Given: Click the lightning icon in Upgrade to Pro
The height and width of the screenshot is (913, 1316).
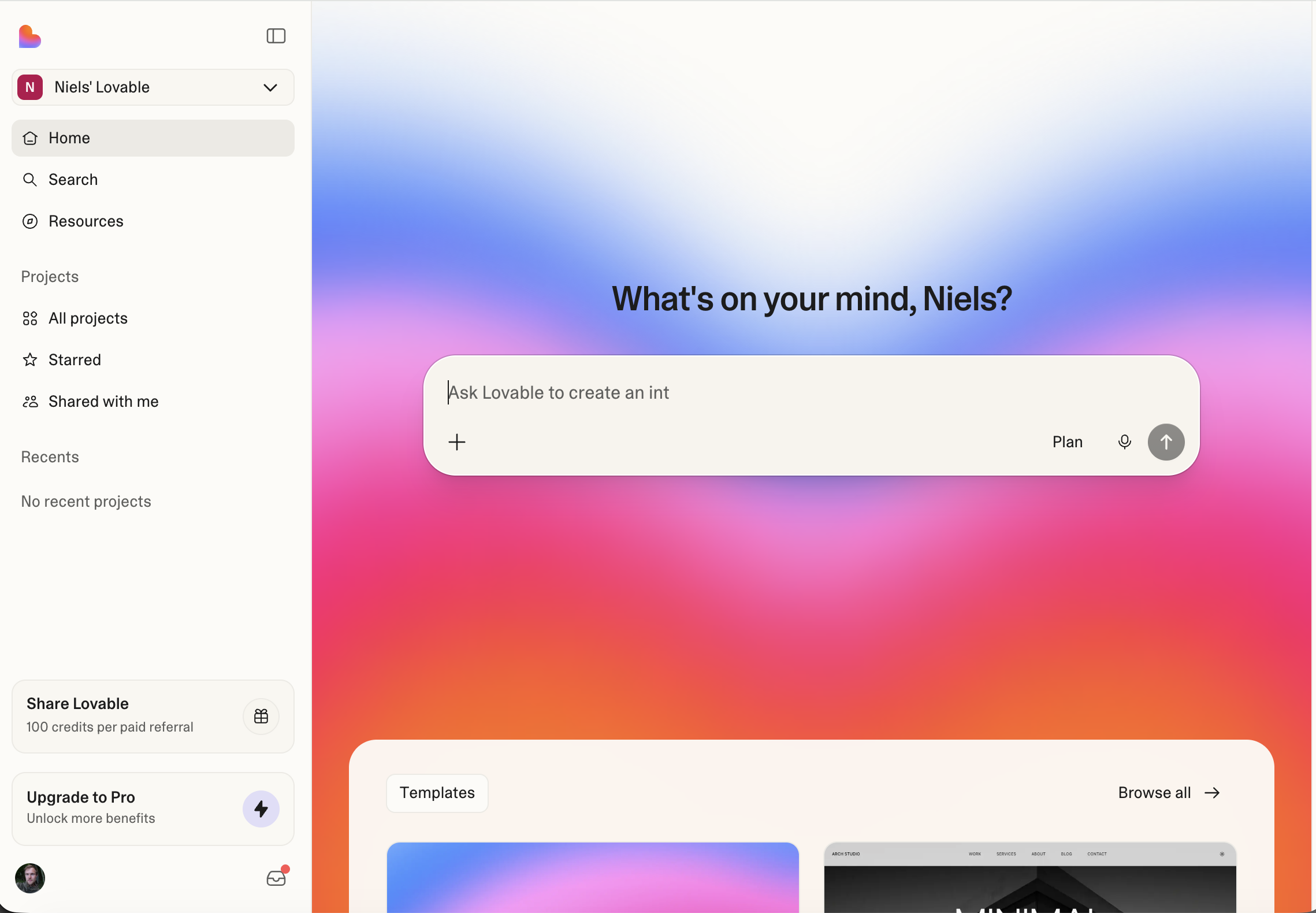Looking at the screenshot, I should (261, 809).
